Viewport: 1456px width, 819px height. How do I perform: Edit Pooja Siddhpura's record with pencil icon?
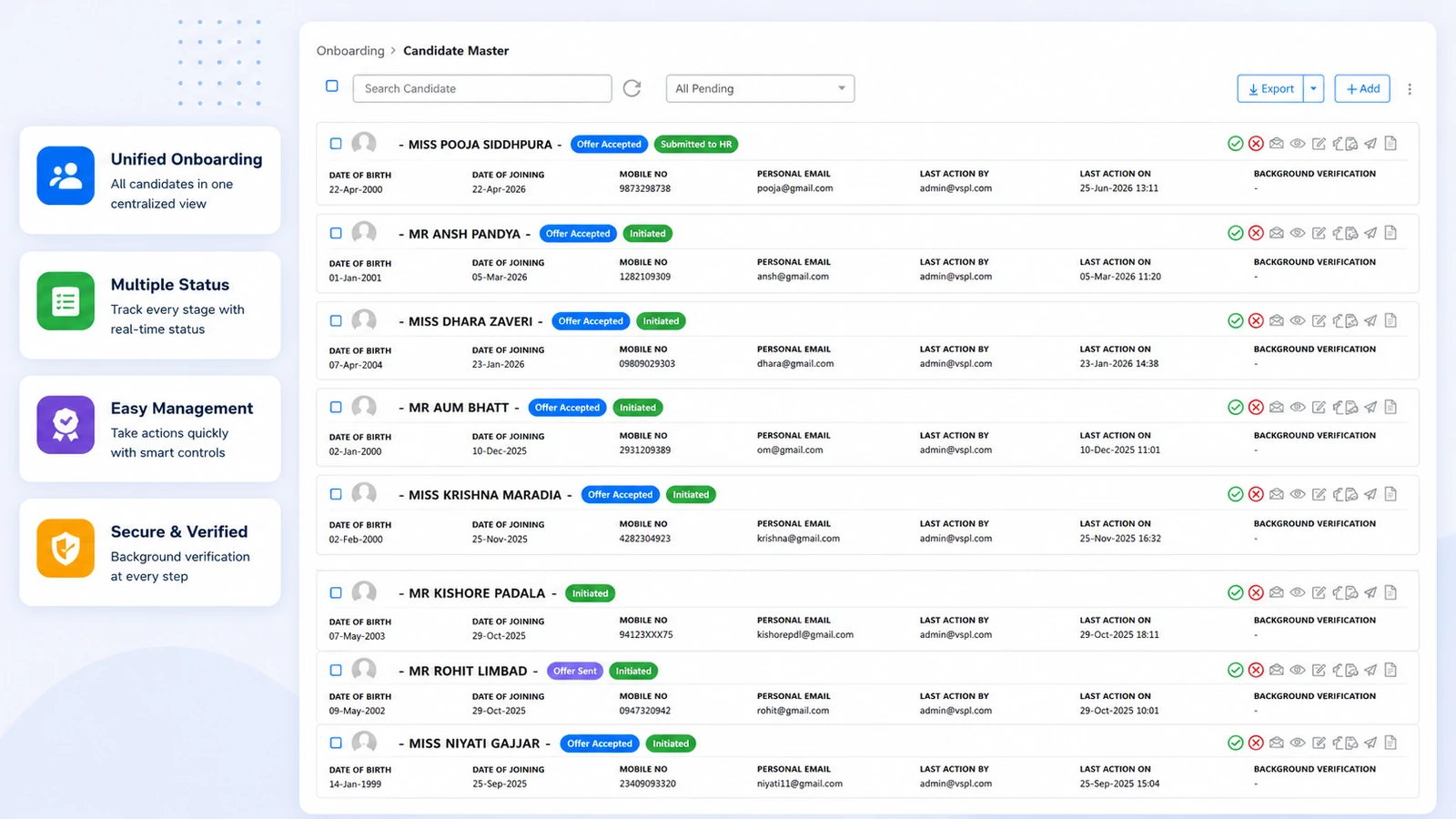coord(1319,144)
